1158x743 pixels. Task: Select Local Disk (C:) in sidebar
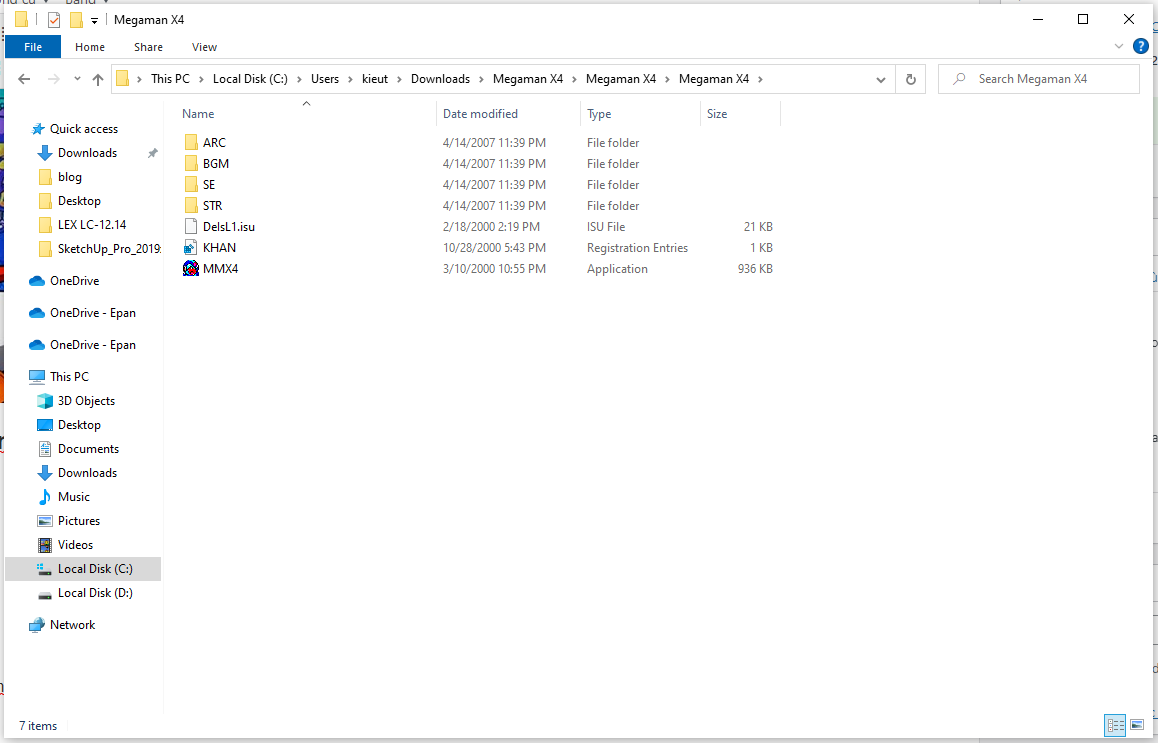pos(85,569)
